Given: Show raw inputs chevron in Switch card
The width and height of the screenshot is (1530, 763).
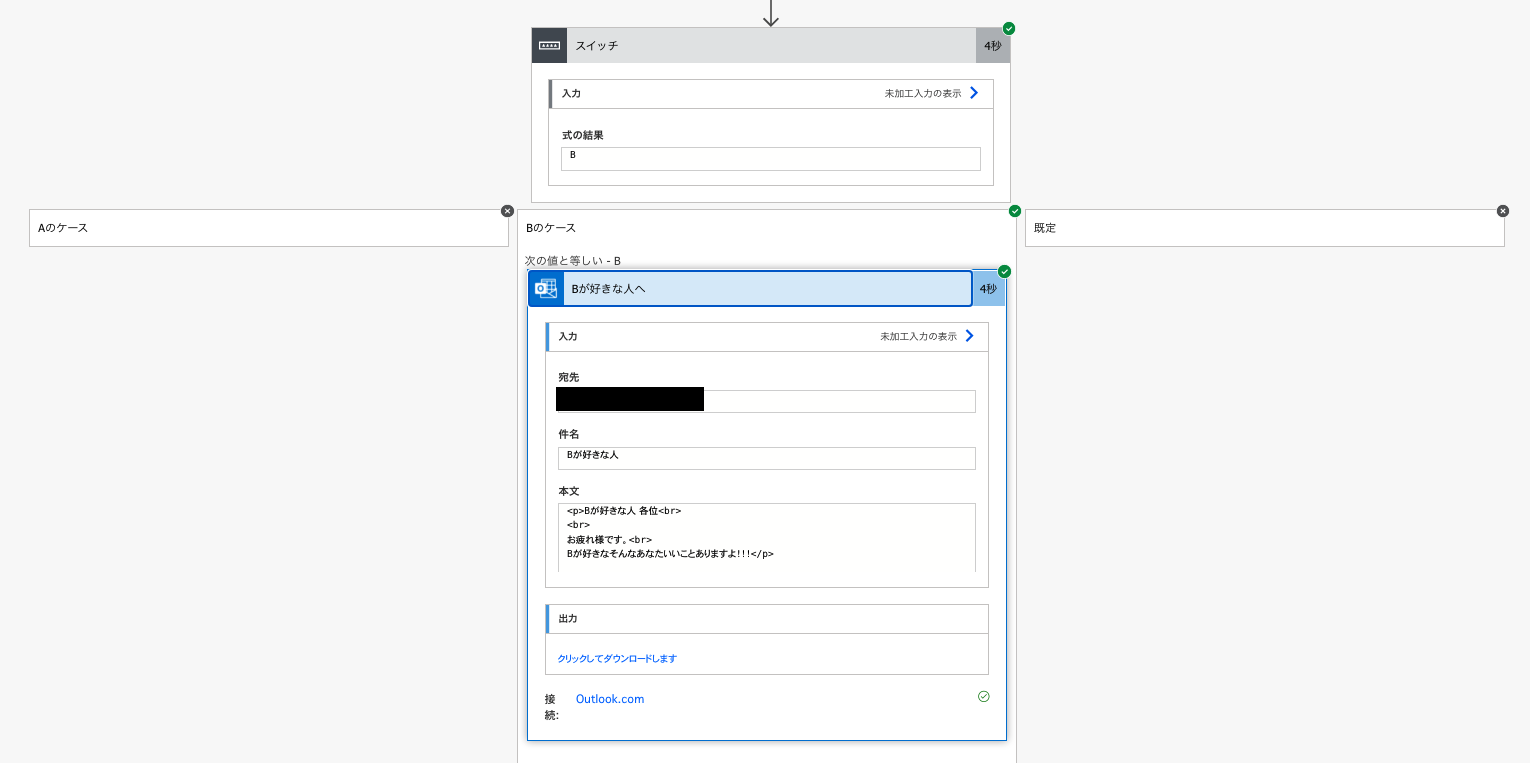Looking at the screenshot, I should pos(974,93).
